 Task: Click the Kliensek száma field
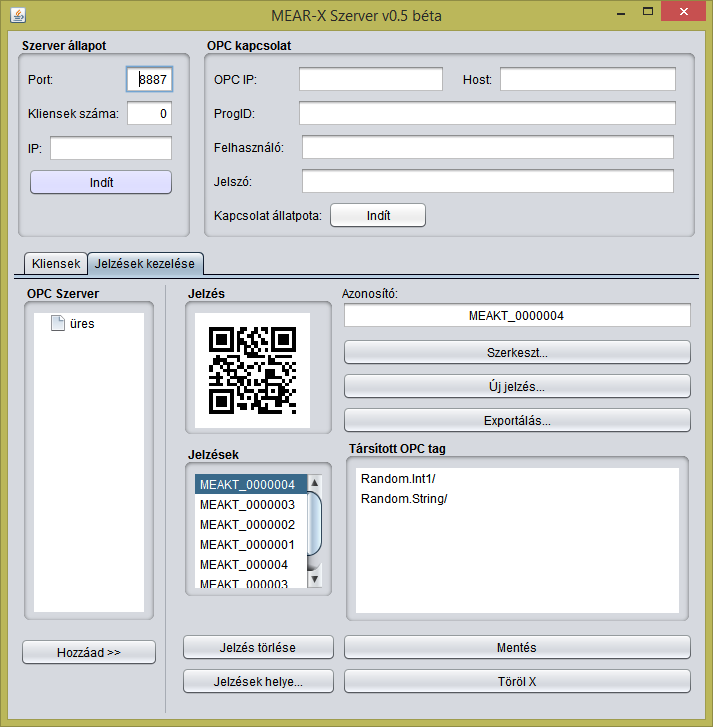(149, 114)
